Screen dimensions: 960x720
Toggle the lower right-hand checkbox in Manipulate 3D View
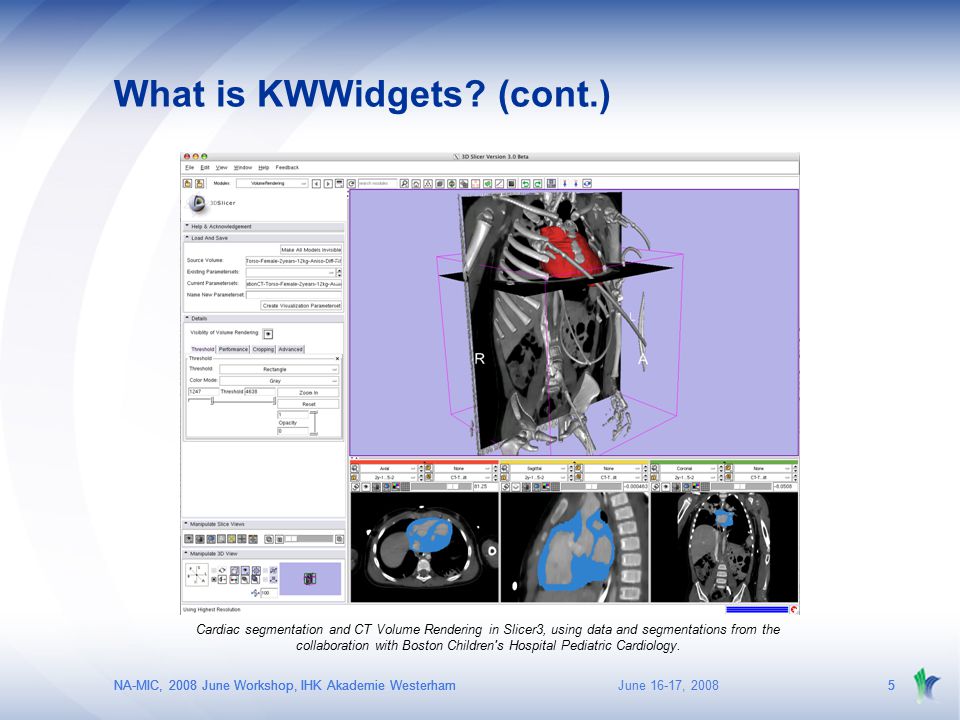point(266,579)
